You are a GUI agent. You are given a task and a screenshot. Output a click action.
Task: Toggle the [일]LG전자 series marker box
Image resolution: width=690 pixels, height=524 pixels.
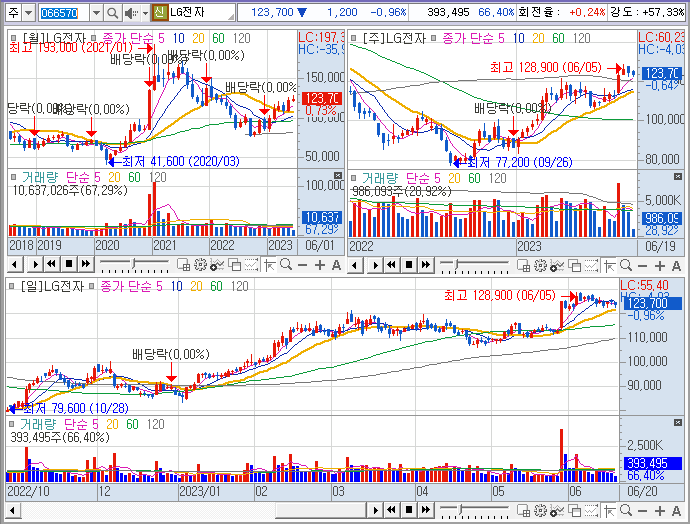coord(11,286)
